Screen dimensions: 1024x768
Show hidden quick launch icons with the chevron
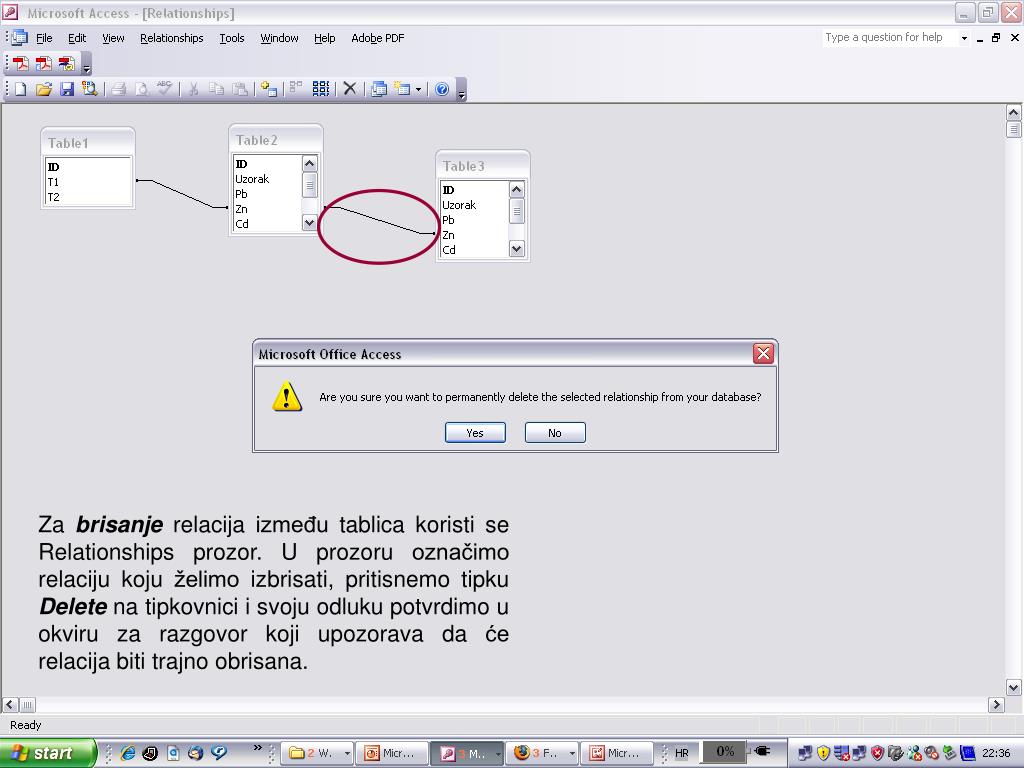257,748
